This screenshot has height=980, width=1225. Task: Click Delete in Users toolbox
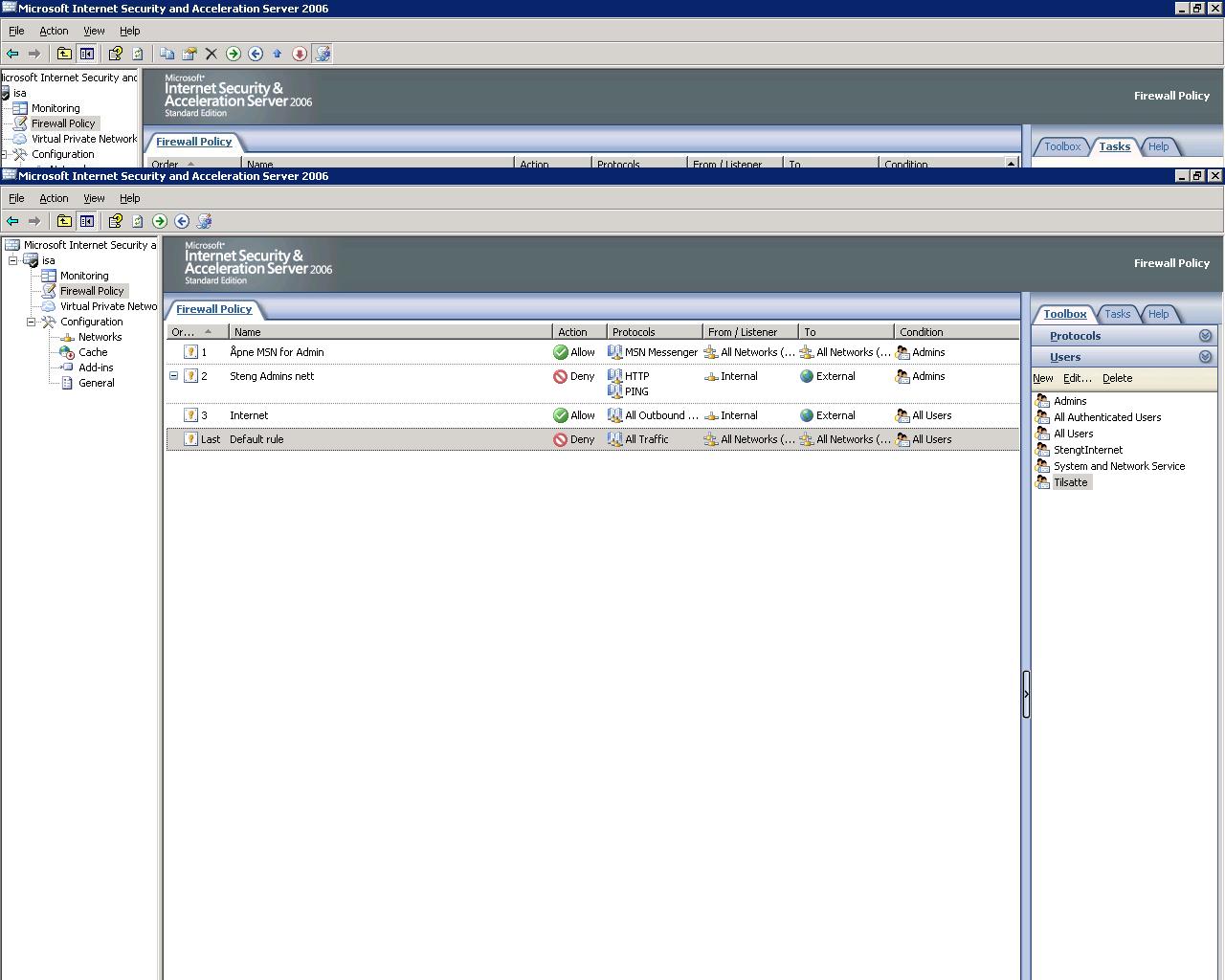pyautogui.click(x=1117, y=378)
